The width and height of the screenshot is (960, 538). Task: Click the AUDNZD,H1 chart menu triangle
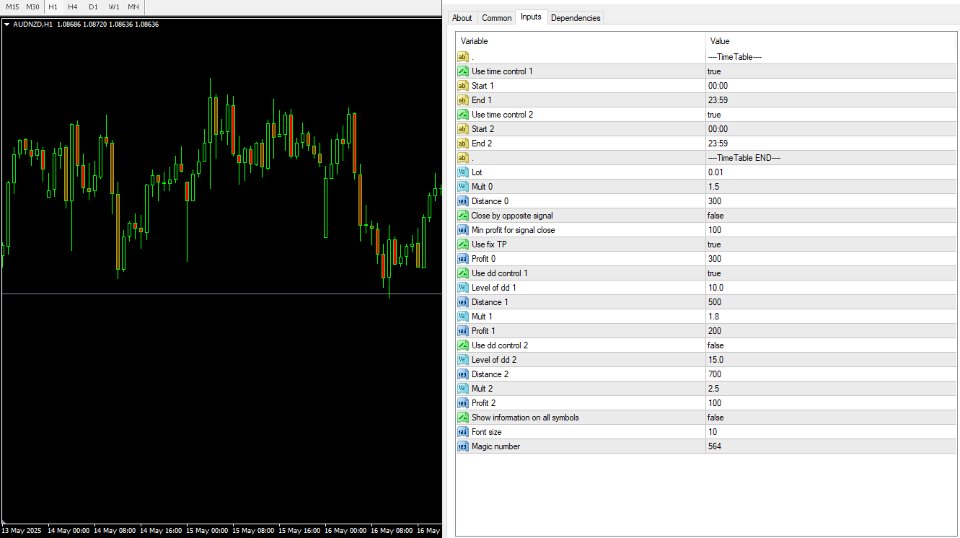pyautogui.click(x=7, y=24)
